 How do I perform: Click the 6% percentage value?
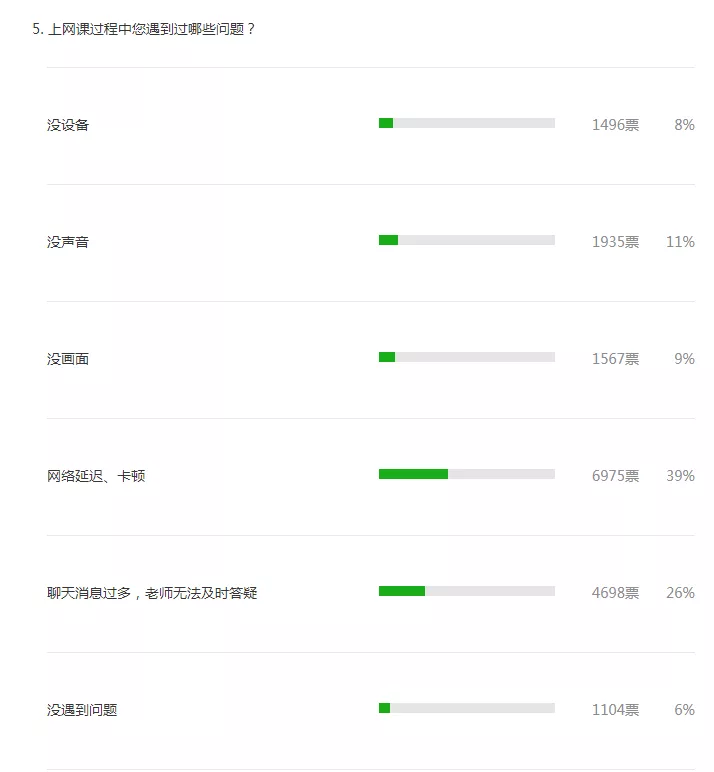pos(684,710)
